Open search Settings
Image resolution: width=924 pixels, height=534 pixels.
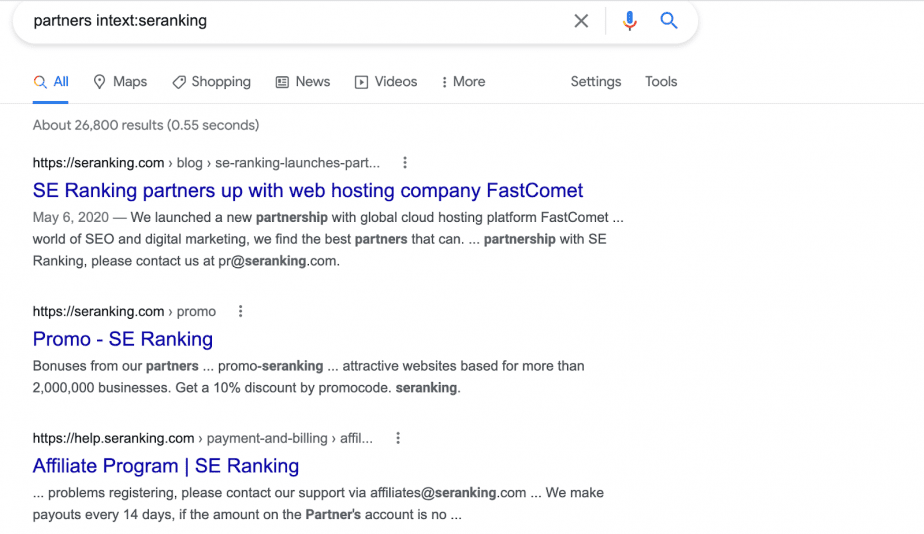coord(596,82)
